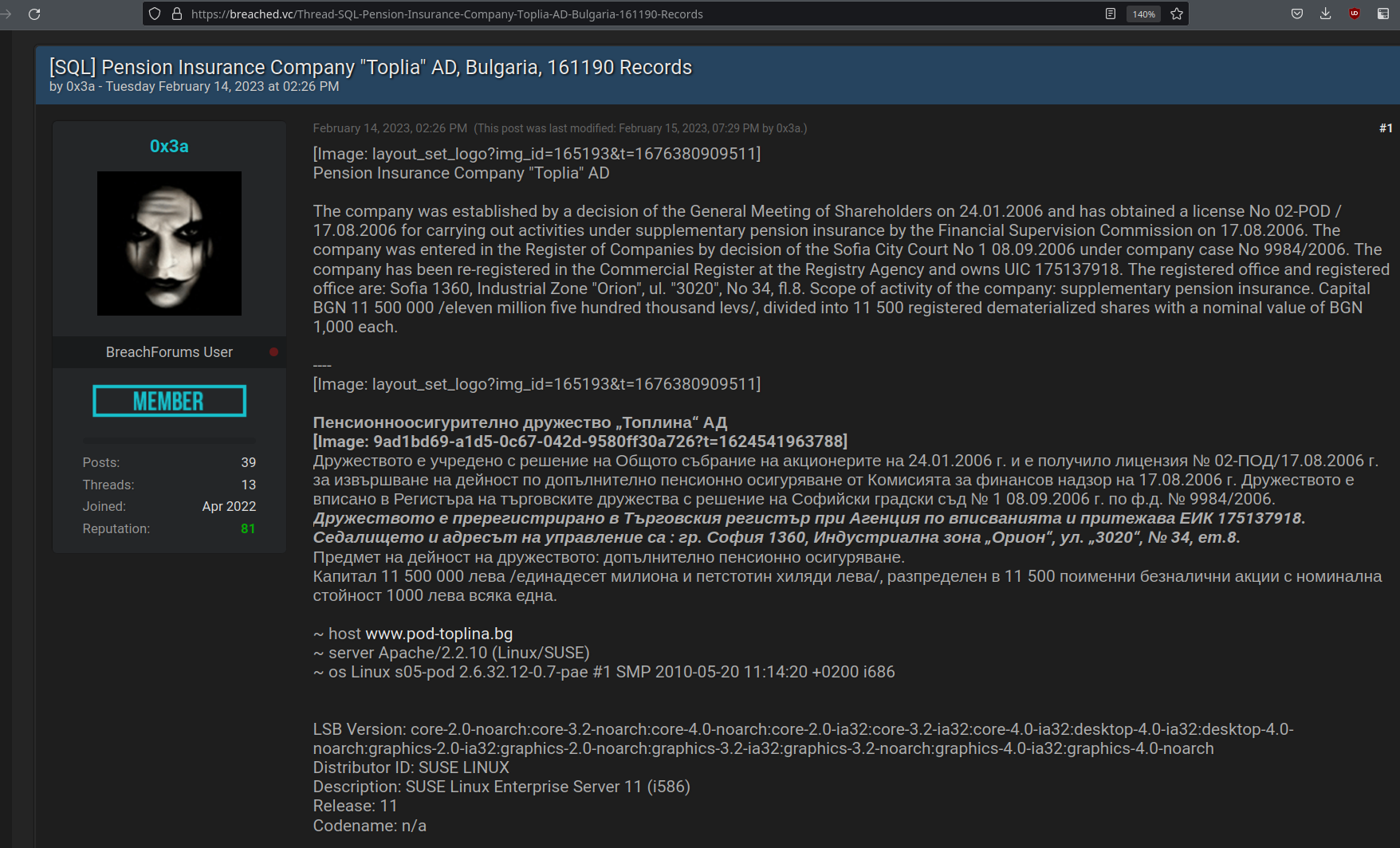Click the bold Bulgarian company name heading

[x=520, y=422]
